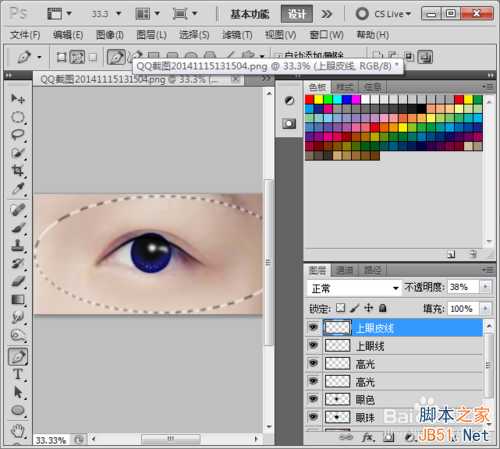The image size is (500, 449).
Task: Expand more workspaces chevron
Action: (x=326, y=14)
